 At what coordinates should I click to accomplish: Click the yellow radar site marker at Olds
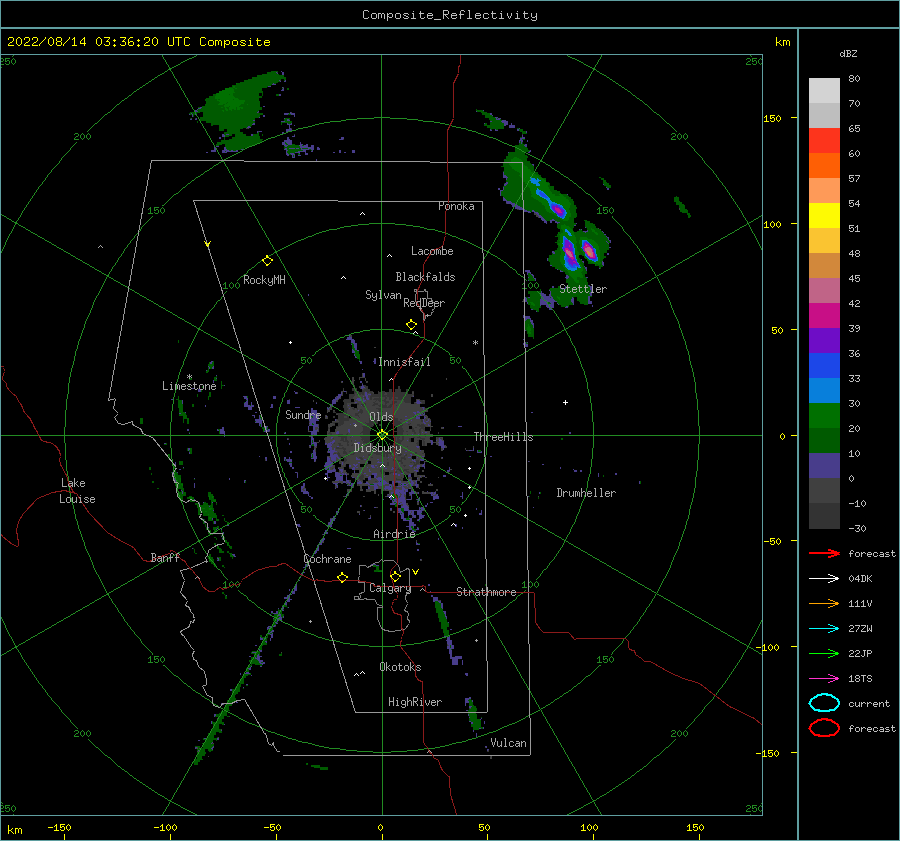pyautogui.click(x=382, y=435)
